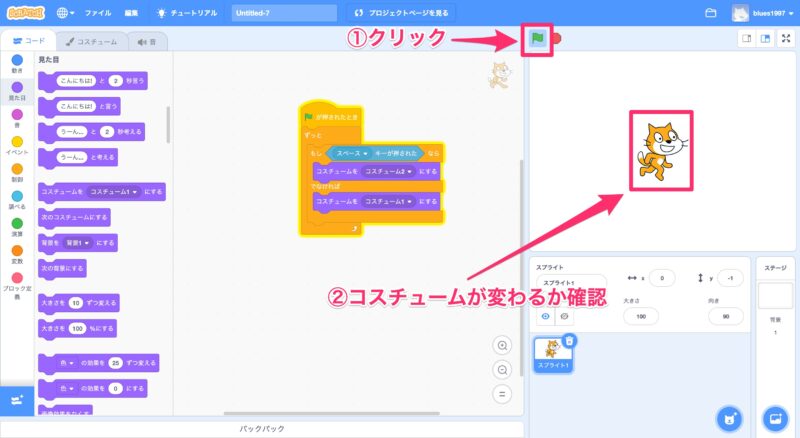Delete スプライト1 with the trash icon
The image size is (800, 438).
[569, 341]
